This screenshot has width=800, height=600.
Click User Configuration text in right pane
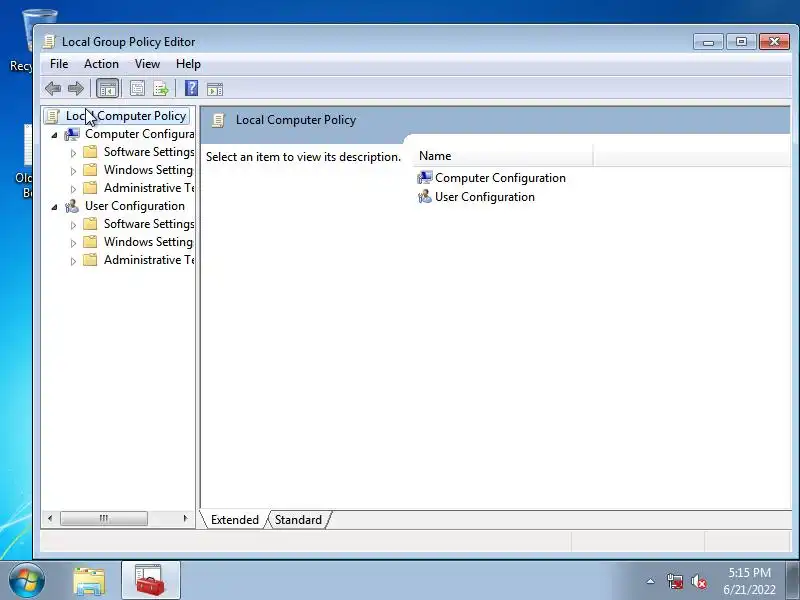(x=485, y=197)
